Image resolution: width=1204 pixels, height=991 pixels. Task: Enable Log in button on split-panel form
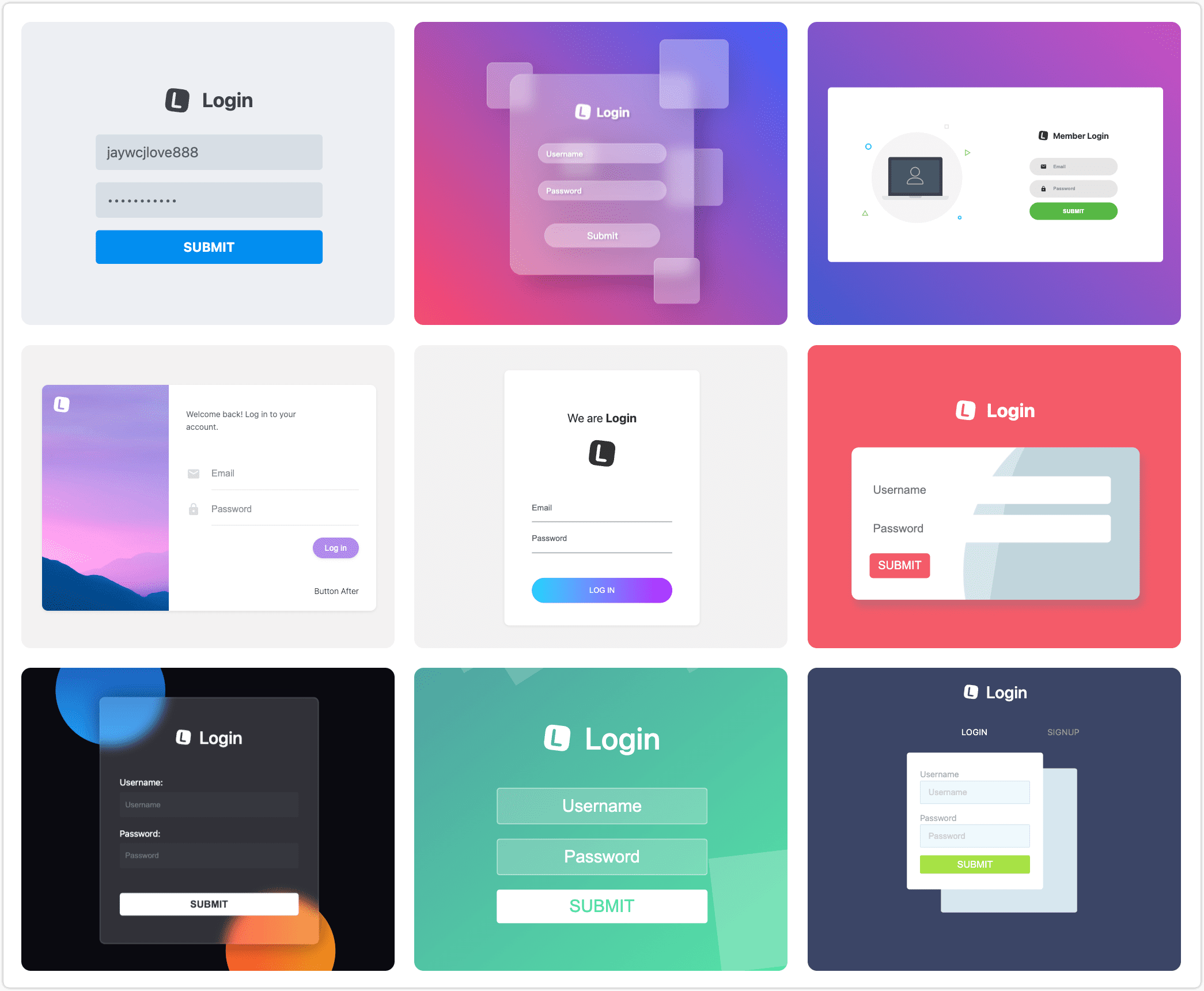coord(339,548)
